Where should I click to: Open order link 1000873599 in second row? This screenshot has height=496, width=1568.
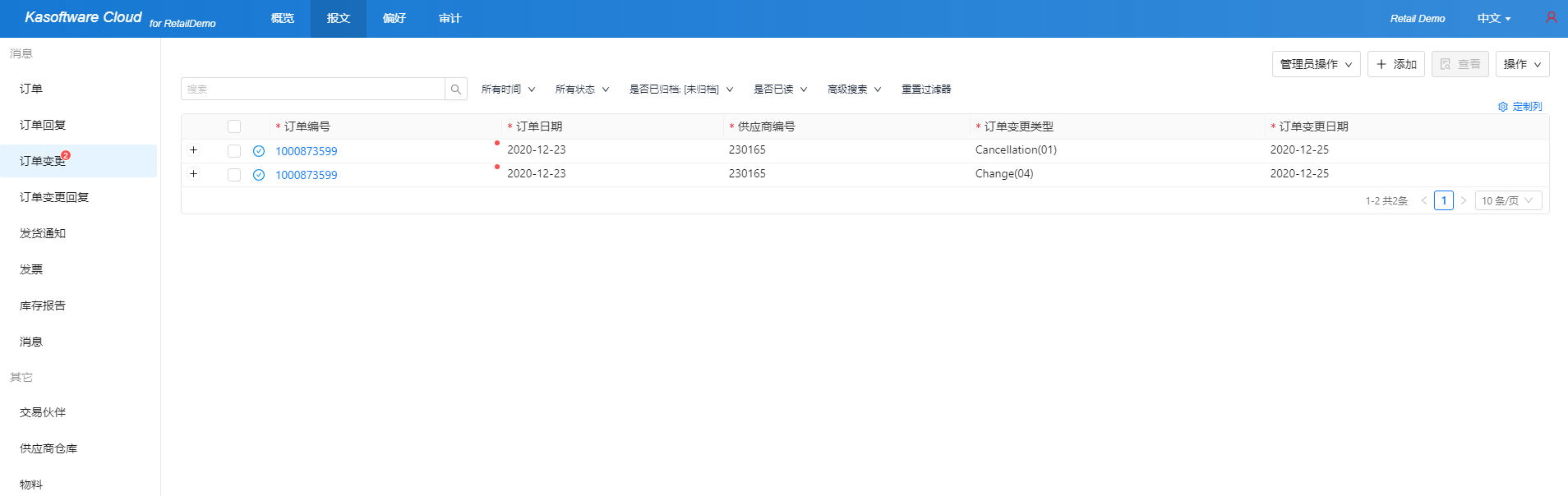point(307,175)
